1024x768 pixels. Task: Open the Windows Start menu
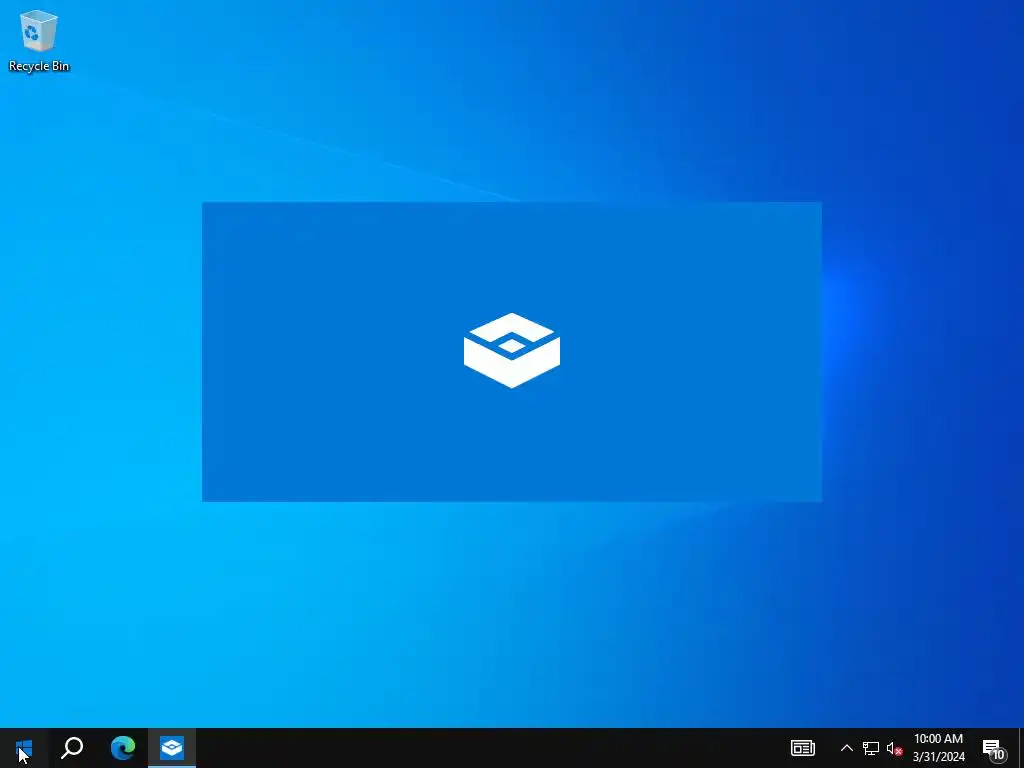tap(24, 748)
